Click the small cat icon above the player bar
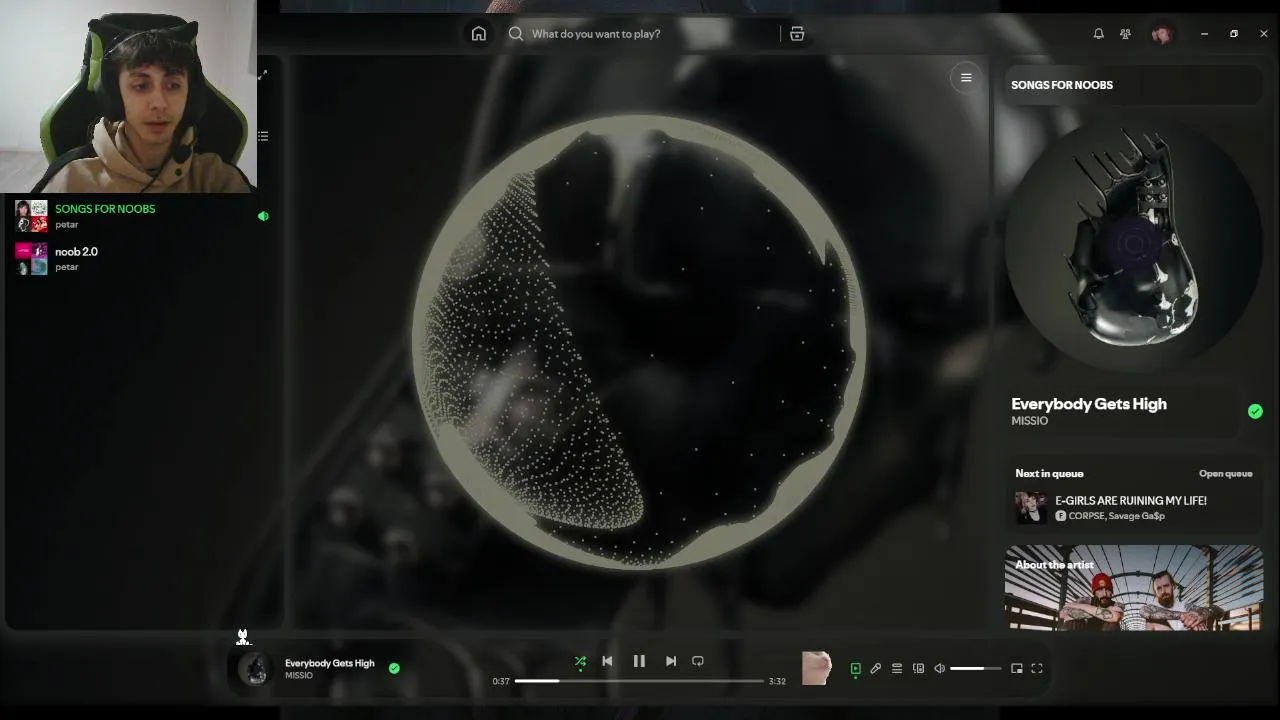The width and height of the screenshot is (1280, 720). [x=242, y=636]
